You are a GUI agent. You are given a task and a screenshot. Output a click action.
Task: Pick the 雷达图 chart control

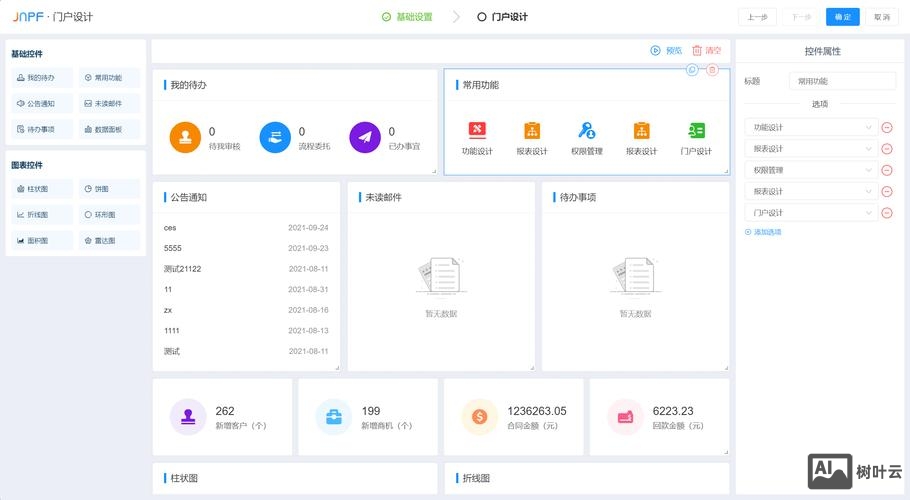click(109, 240)
